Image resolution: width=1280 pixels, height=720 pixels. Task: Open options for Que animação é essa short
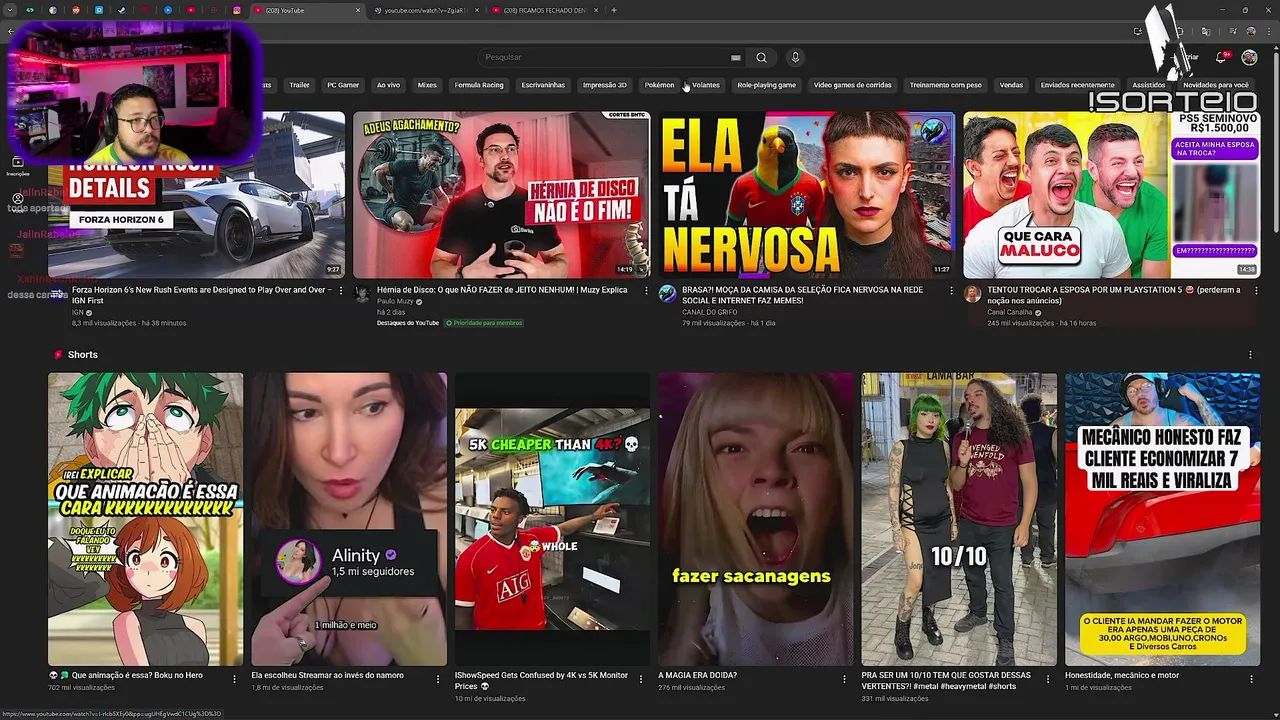(234, 679)
